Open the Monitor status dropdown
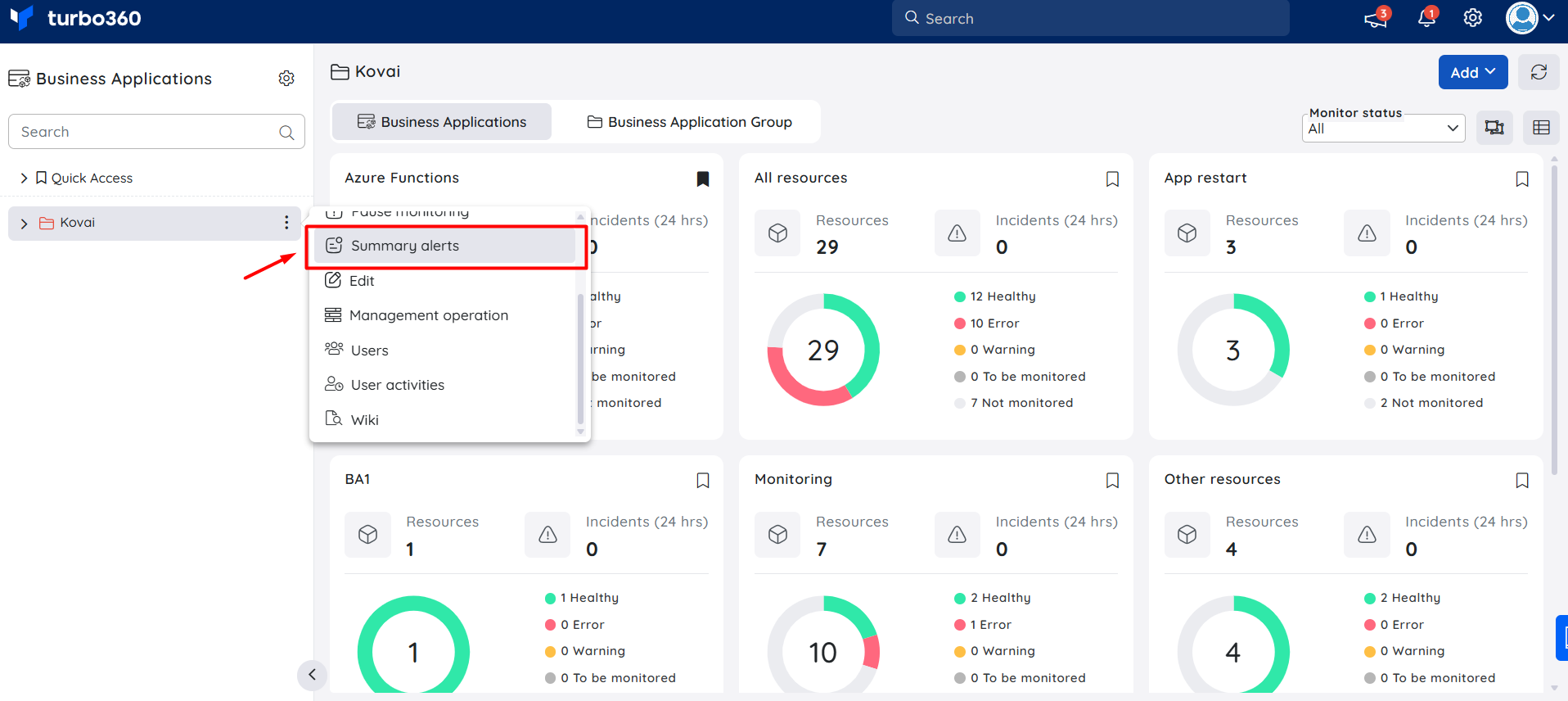The height and width of the screenshot is (701, 1568). point(1384,128)
